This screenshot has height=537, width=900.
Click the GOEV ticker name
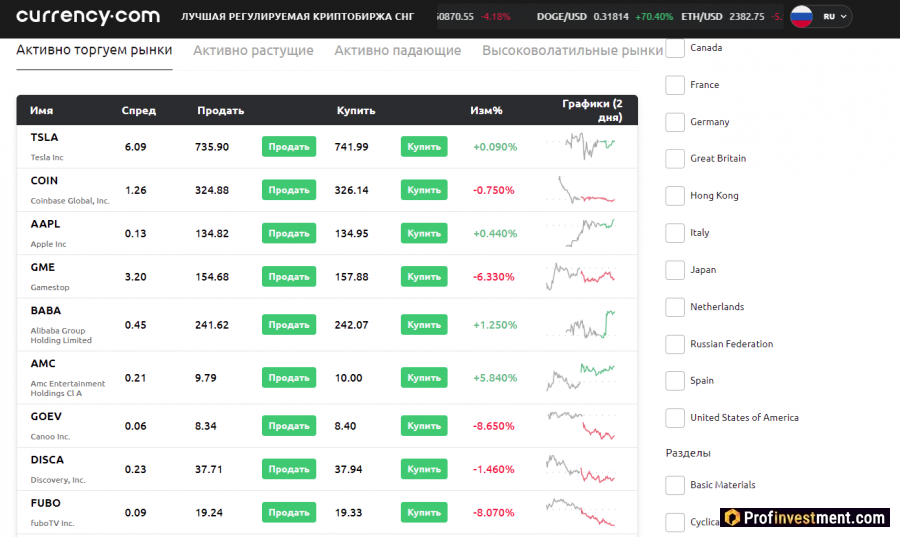pos(46,417)
